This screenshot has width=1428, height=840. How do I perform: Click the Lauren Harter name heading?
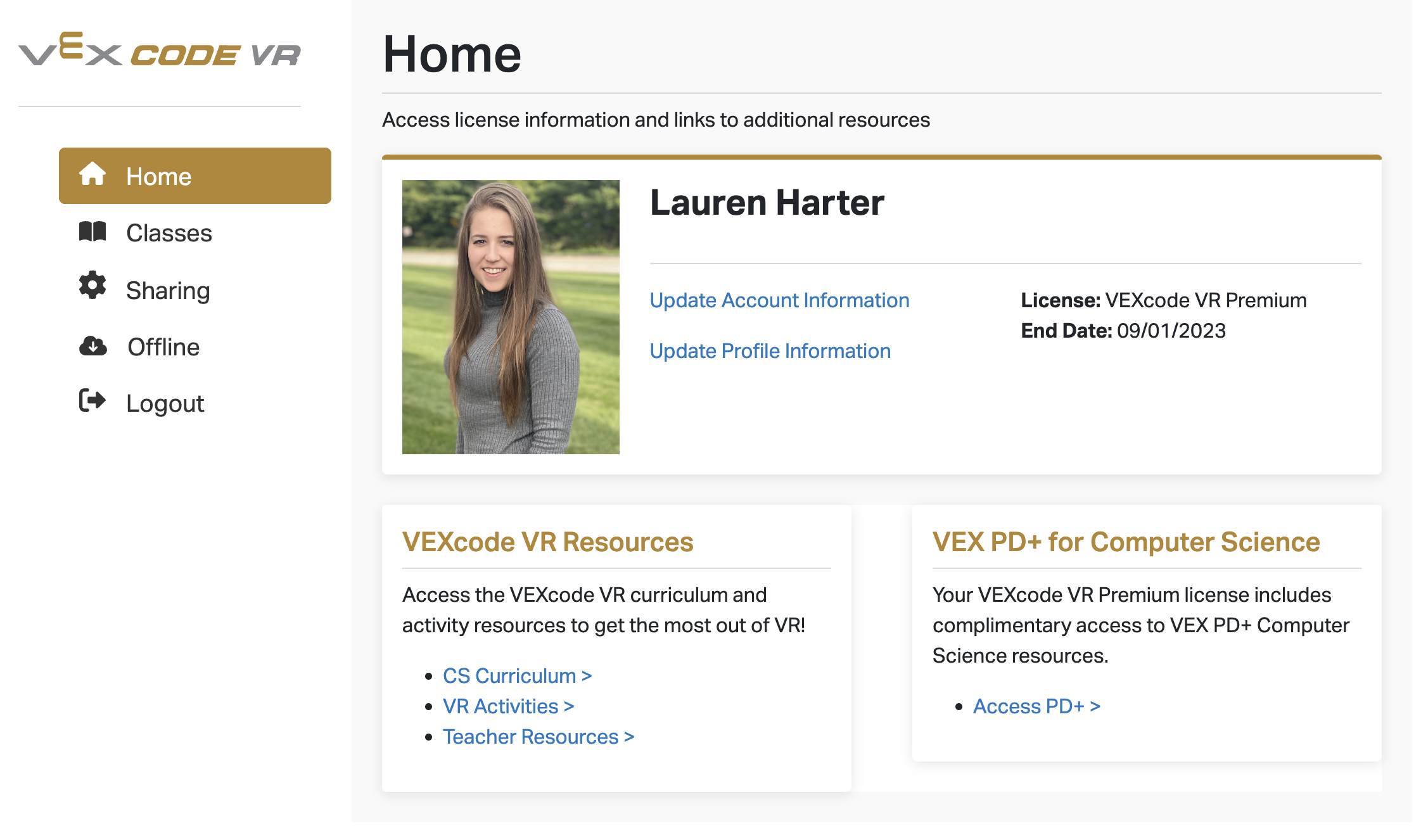click(x=767, y=203)
